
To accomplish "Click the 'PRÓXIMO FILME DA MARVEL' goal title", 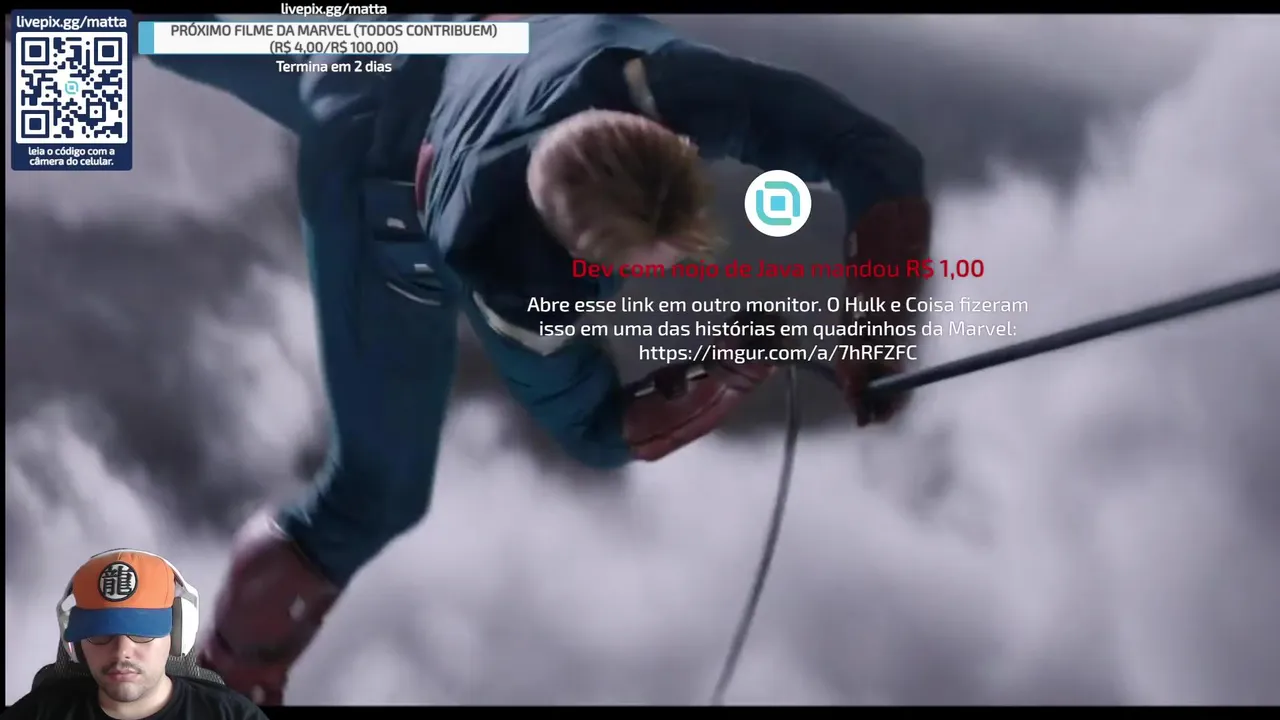I will tap(333, 30).
